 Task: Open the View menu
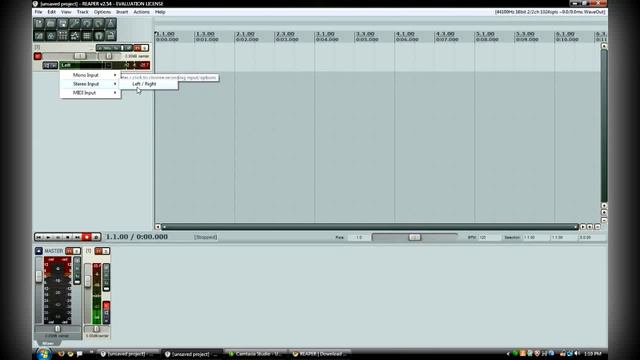click(66, 12)
